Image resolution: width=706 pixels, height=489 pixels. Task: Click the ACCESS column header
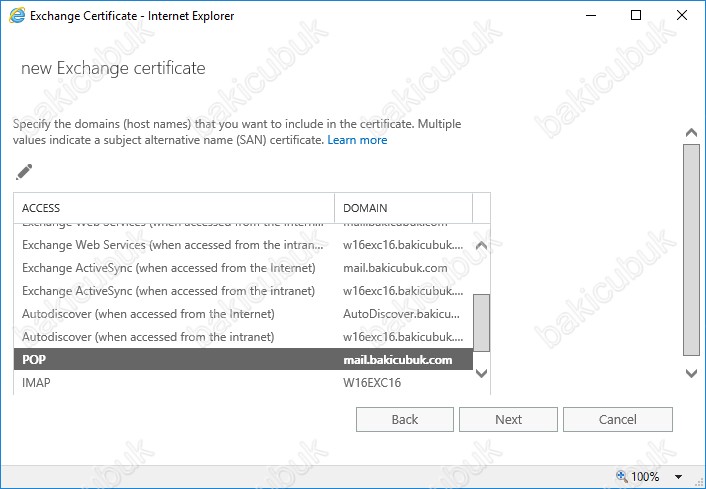pos(174,208)
